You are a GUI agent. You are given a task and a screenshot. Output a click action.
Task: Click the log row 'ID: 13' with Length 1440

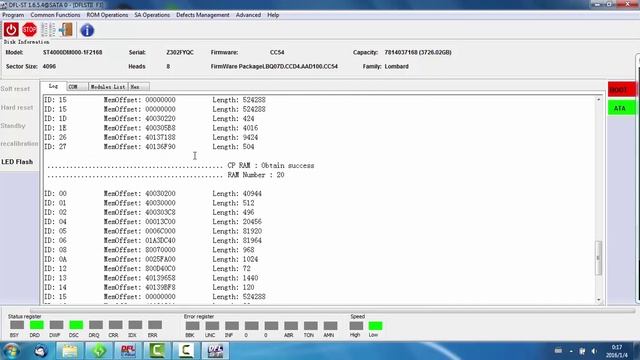pos(151,278)
